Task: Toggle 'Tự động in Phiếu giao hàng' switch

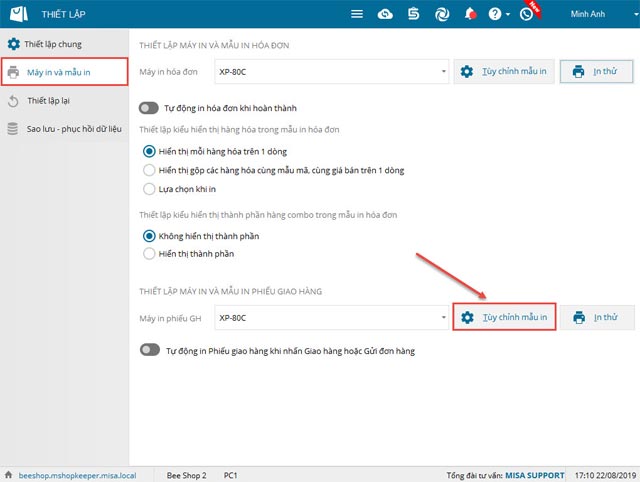Action: pos(149,350)
